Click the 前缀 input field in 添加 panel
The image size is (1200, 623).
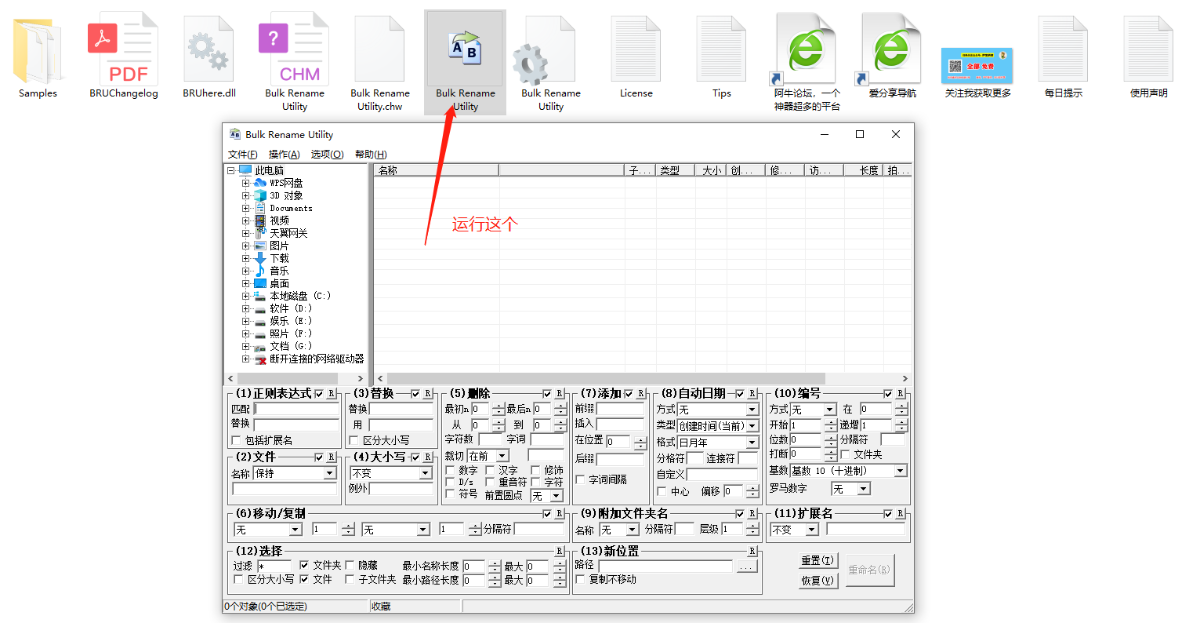click(x=620, y=409)
